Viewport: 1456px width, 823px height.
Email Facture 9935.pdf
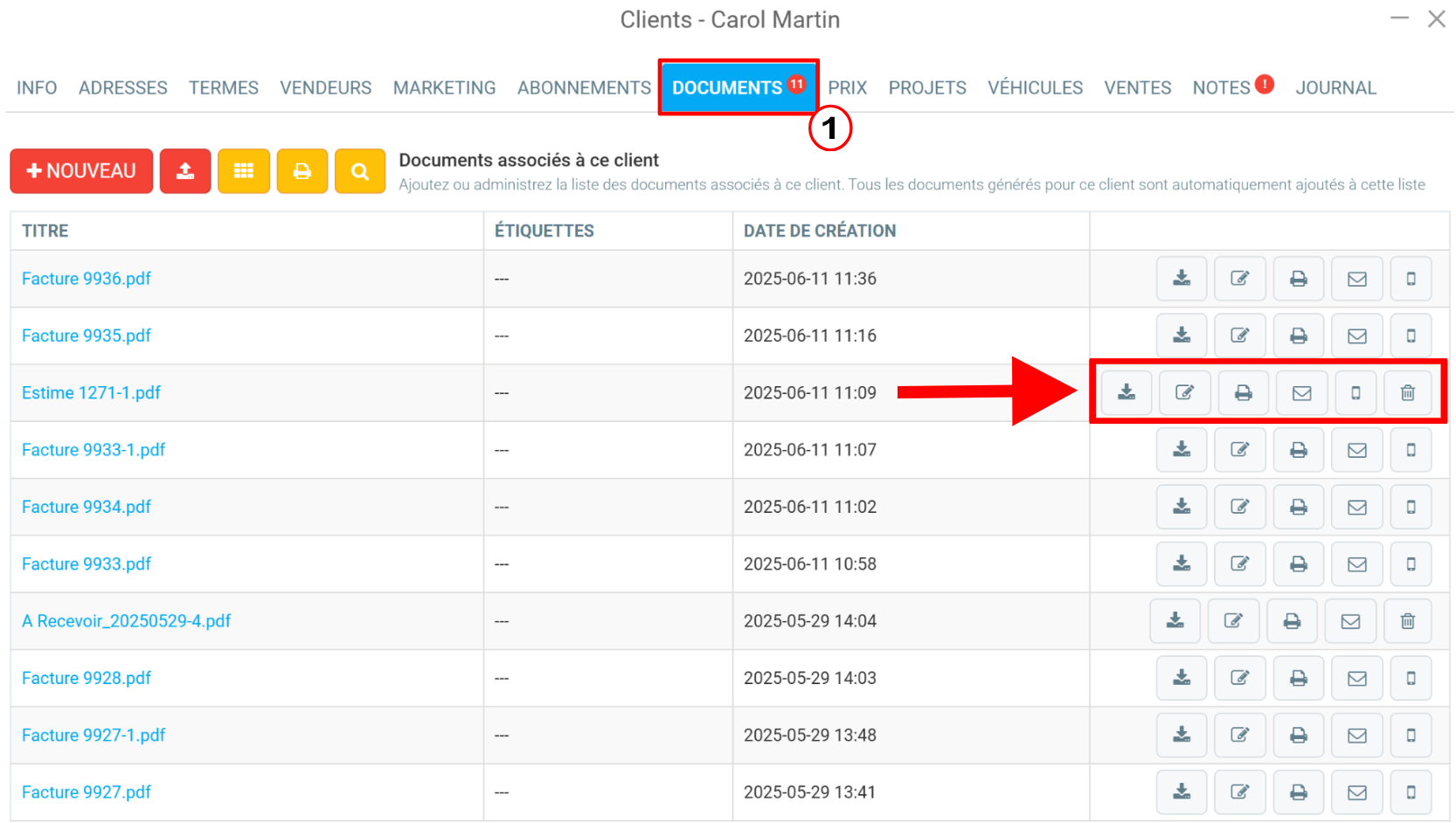click(1357, 335)
